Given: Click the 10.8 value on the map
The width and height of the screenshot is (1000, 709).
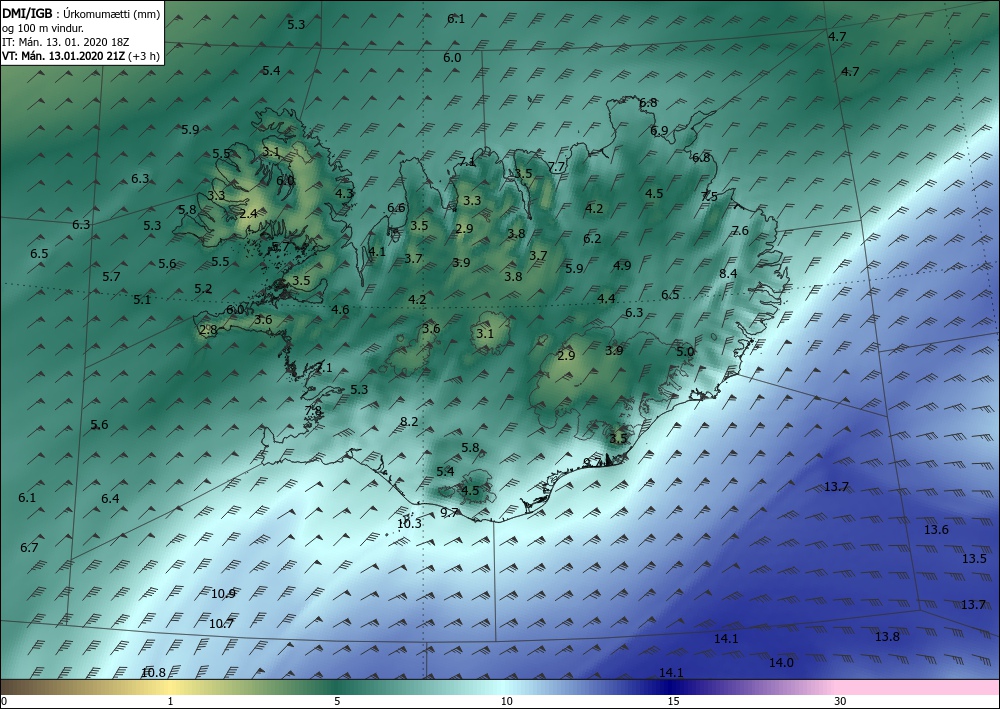Looking at the screenshot, I should [153, 673].
